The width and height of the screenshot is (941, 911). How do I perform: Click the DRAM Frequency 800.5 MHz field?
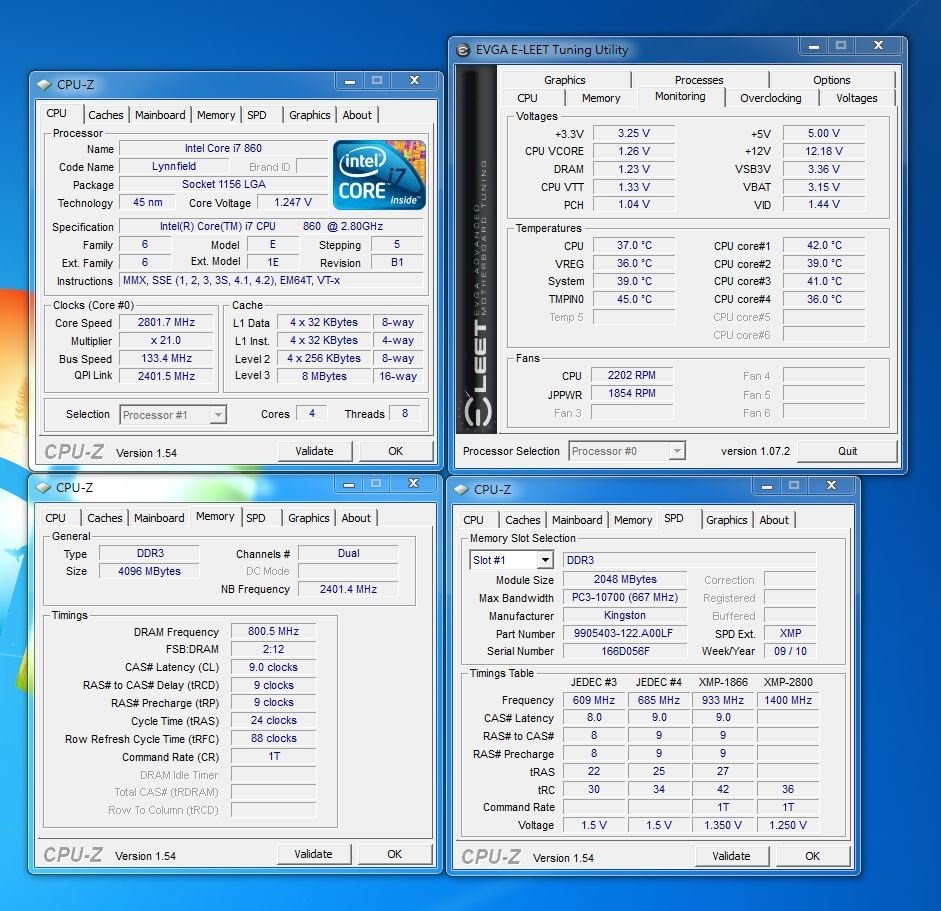[x=273, y=631]
